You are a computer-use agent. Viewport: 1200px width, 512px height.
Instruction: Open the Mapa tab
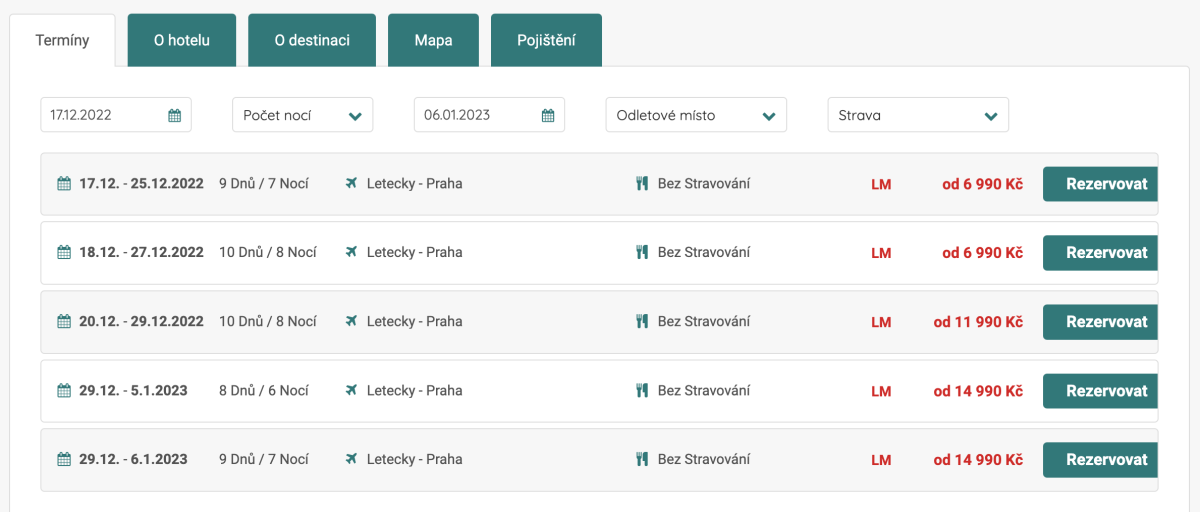(433, 41)
